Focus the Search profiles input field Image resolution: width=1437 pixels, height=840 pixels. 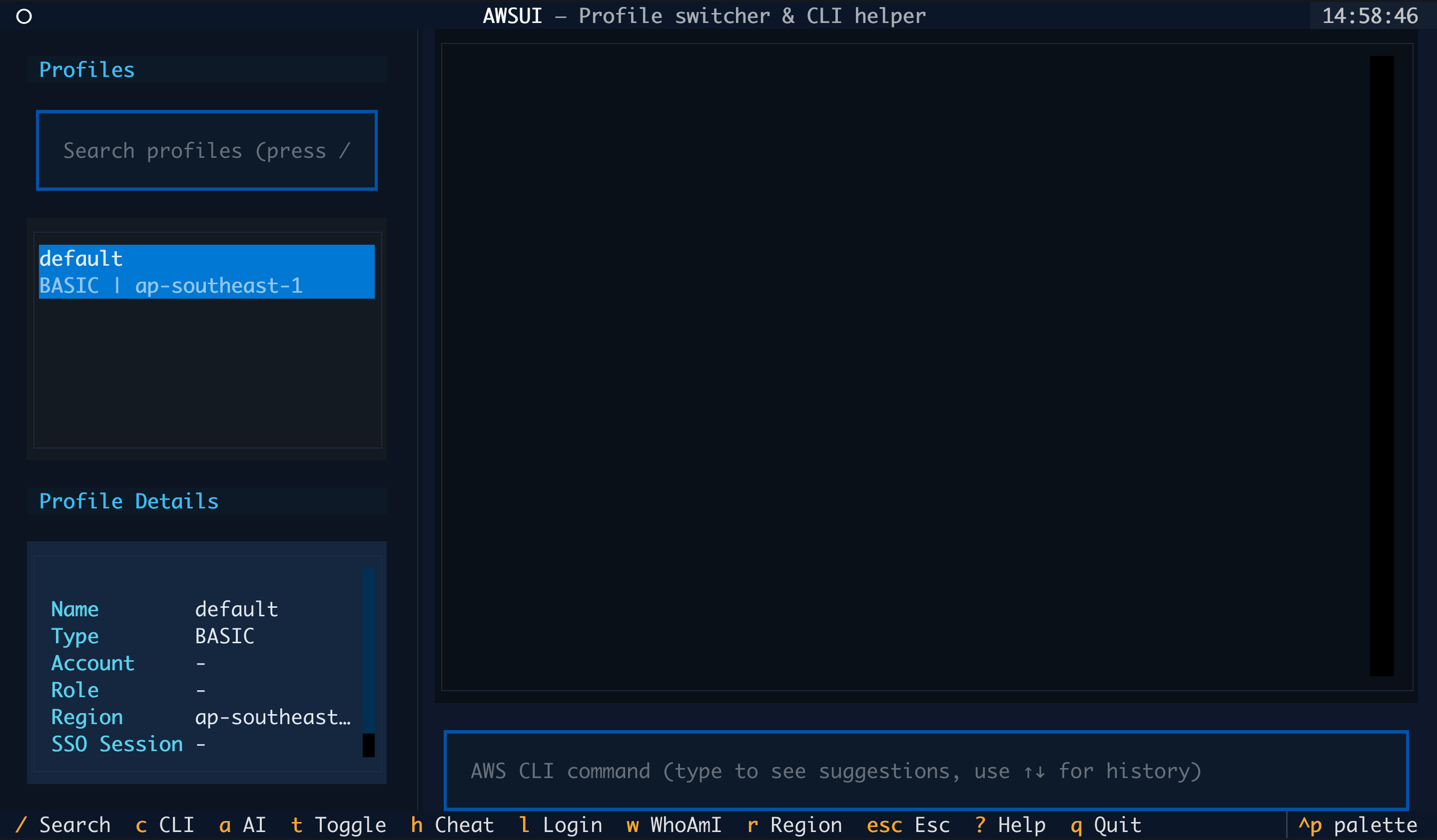coord(206,150)
